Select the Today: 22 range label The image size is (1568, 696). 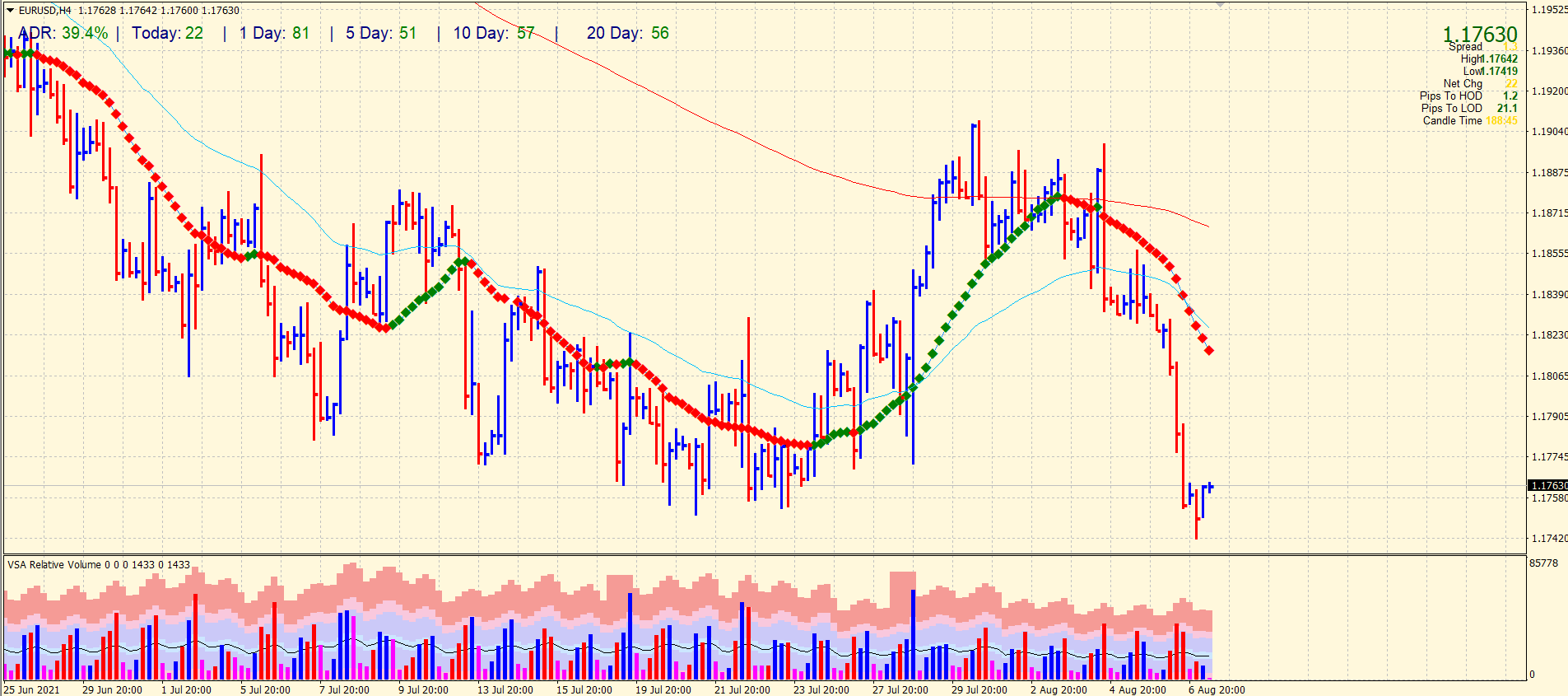coord(167,34)
